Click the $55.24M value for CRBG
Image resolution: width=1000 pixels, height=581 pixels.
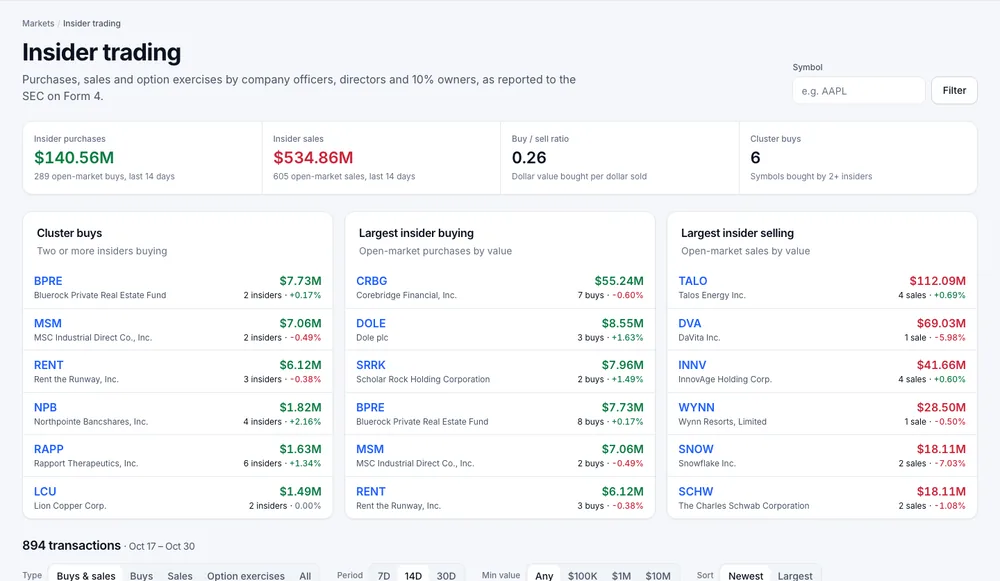tap(619, 281)
